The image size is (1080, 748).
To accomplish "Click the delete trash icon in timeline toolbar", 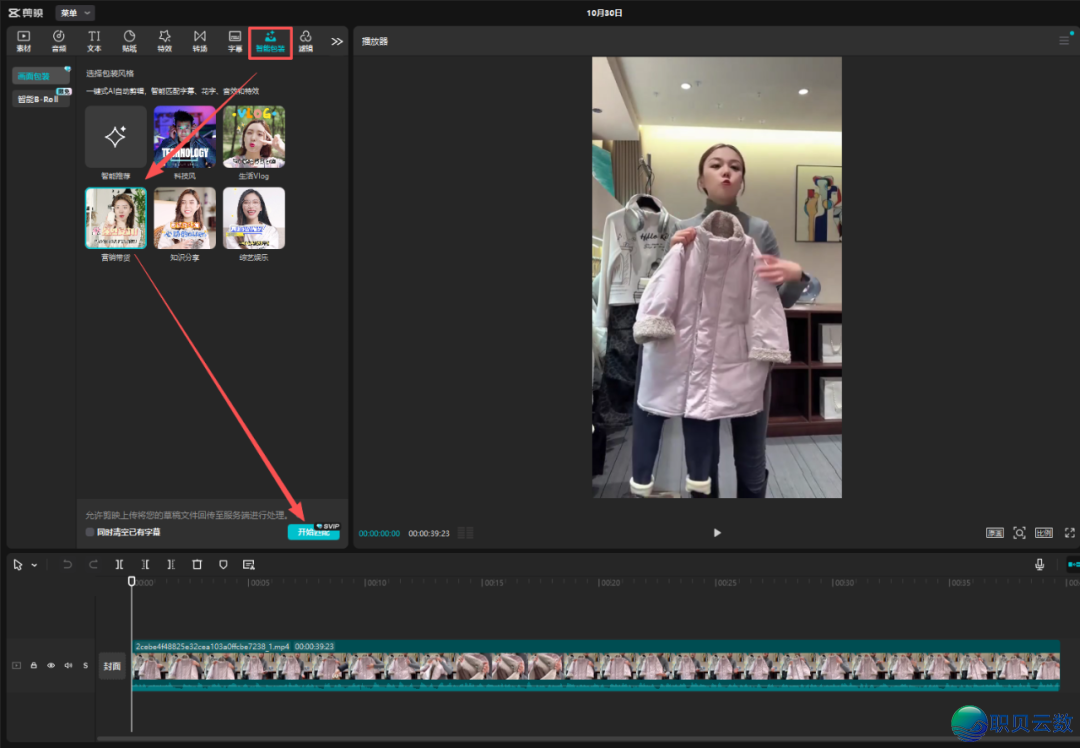I will click(x=197, y=565).
